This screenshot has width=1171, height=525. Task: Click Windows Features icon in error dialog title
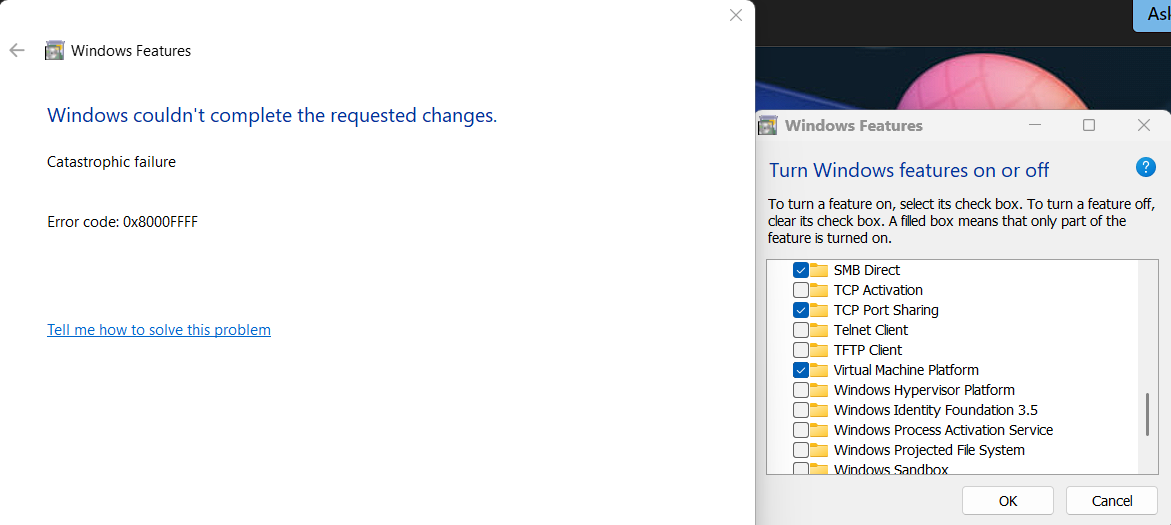[x=55, y=51]
